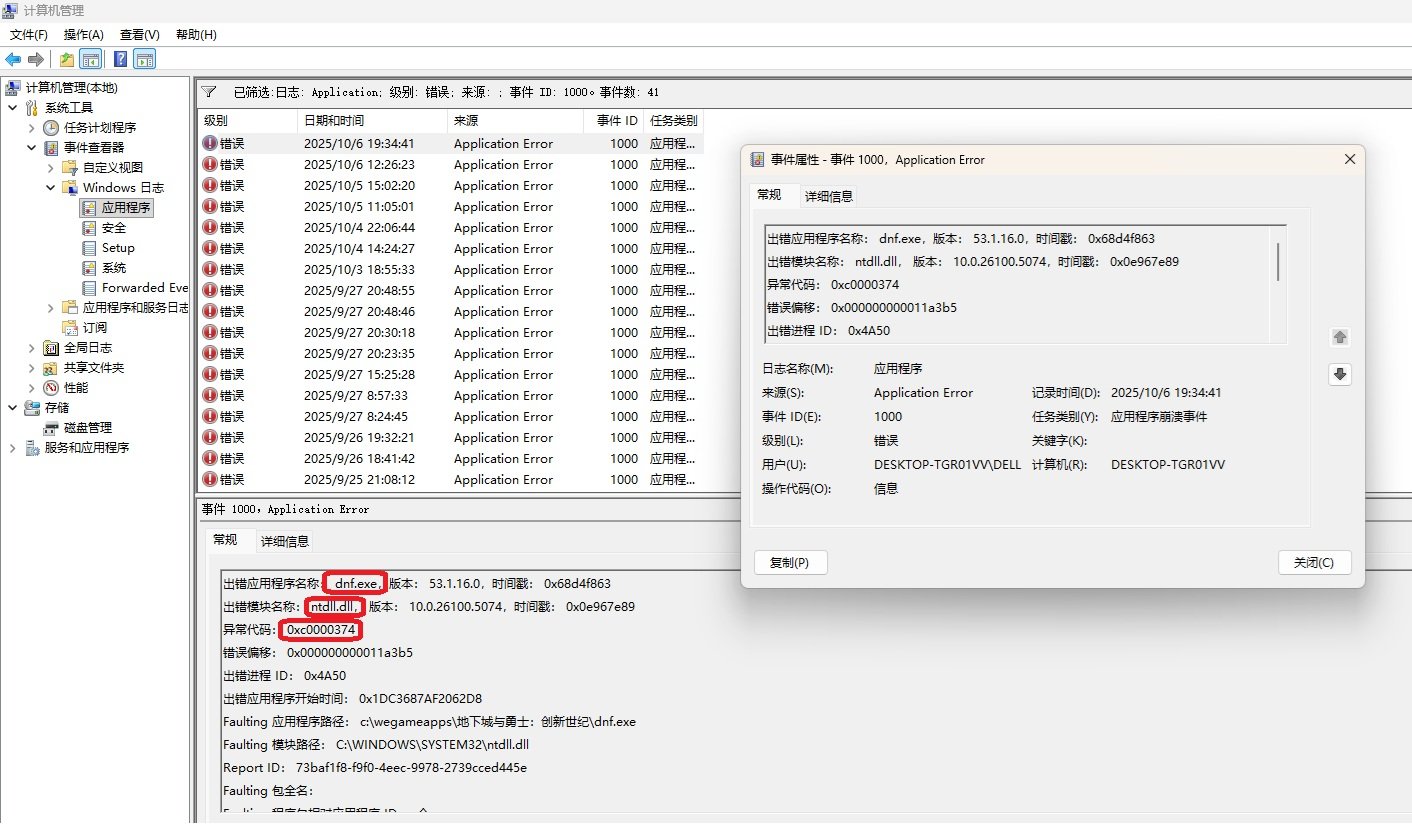Open the 操作(A) menu
The height and width of the screenshot is (828, 1412).
pos(84,35)
